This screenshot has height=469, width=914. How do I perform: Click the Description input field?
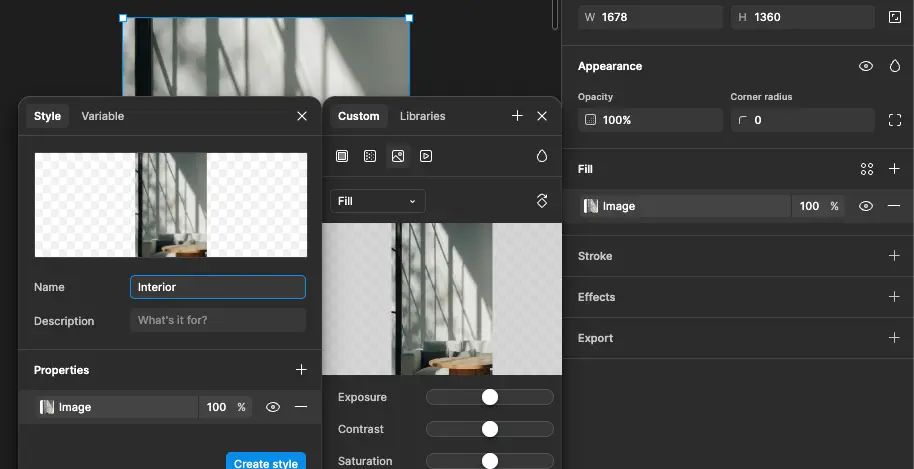218,320
